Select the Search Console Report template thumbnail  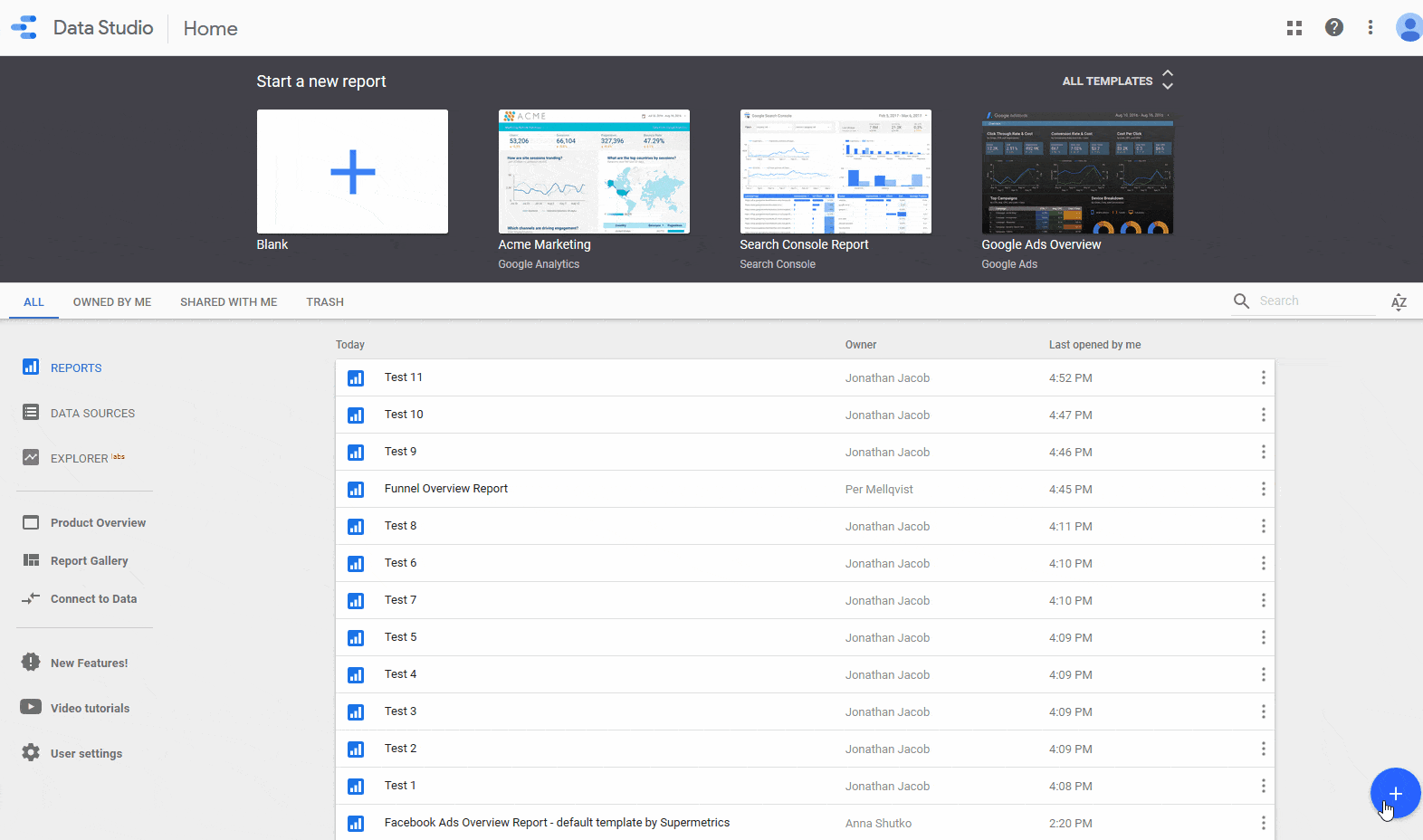[836, 171]
